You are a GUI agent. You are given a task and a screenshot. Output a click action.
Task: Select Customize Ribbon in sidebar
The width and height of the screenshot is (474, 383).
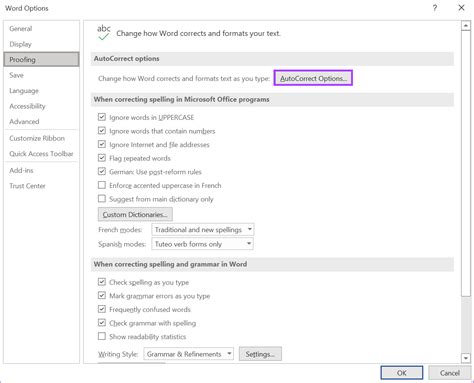(x=37, y=138)
